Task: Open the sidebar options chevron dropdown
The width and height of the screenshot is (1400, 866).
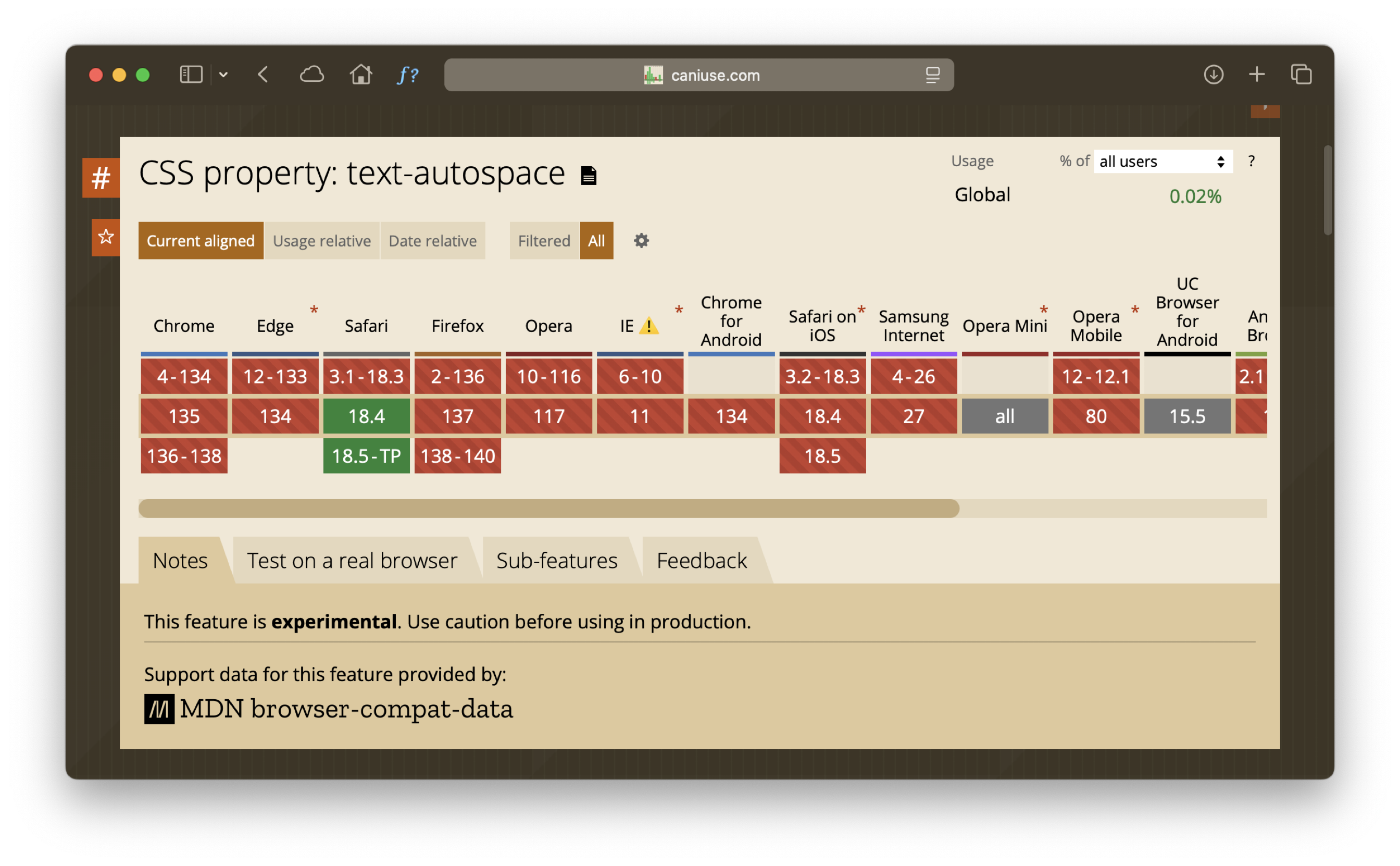Action: (223, 75)
